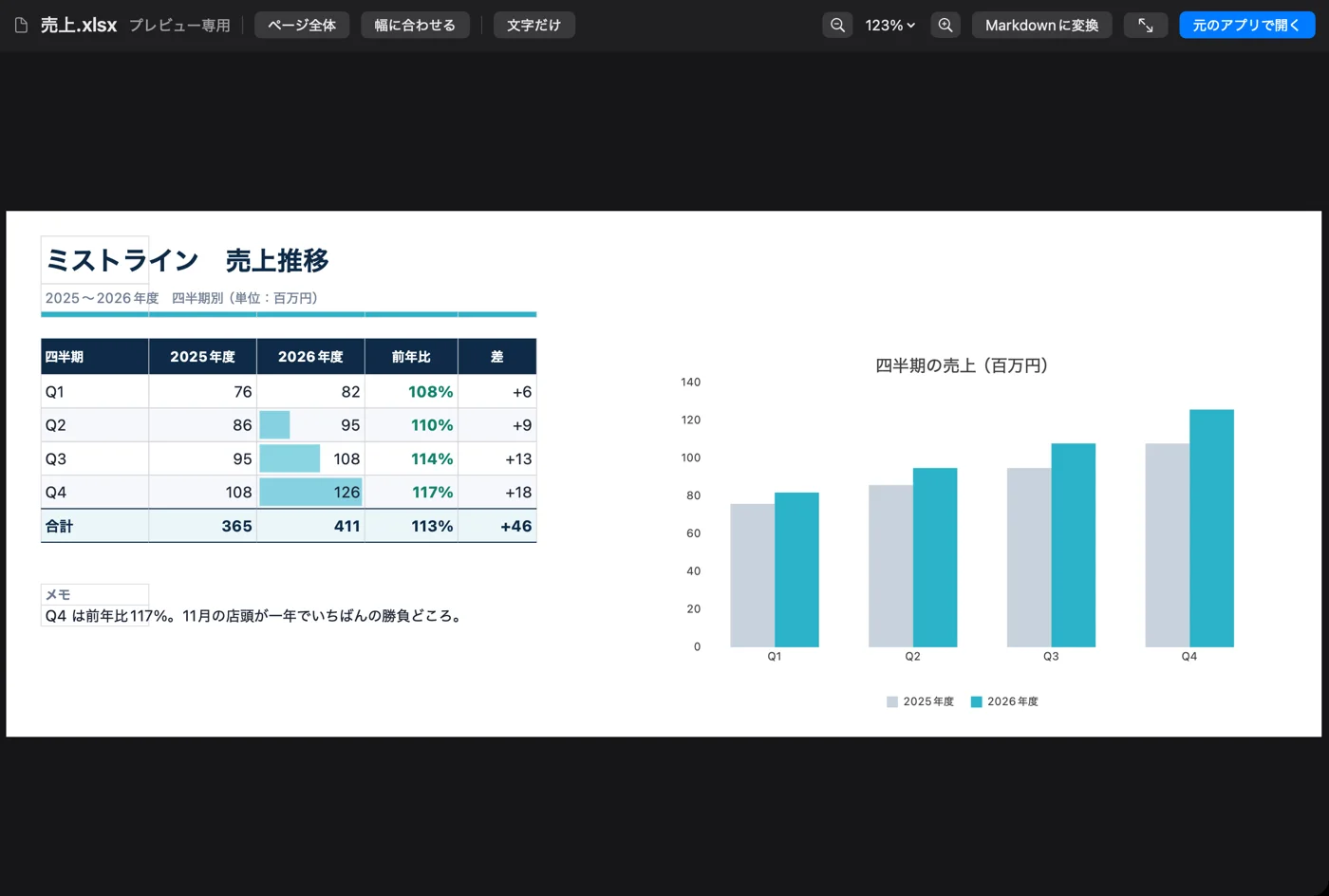
Task: Click the memo text about Q4 前年比117%
Action: 253,616
